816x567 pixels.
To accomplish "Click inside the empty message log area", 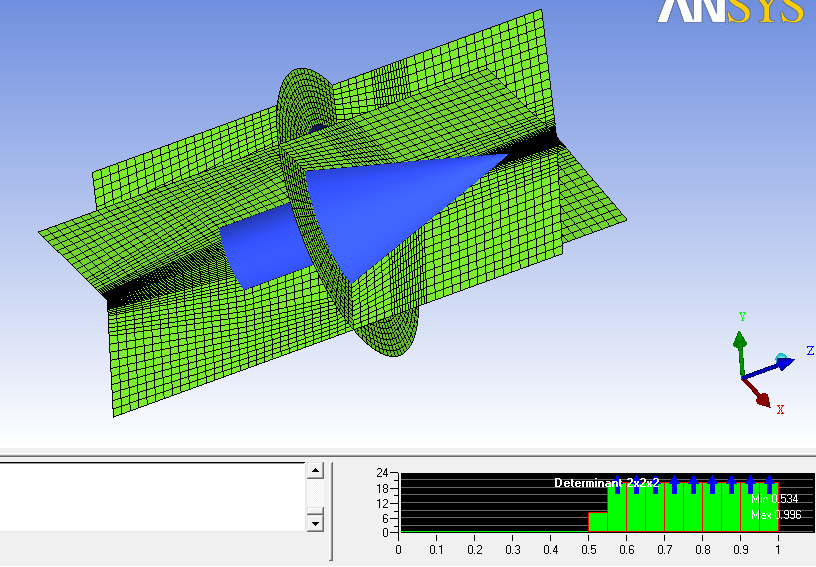I will tap(150, 496).
